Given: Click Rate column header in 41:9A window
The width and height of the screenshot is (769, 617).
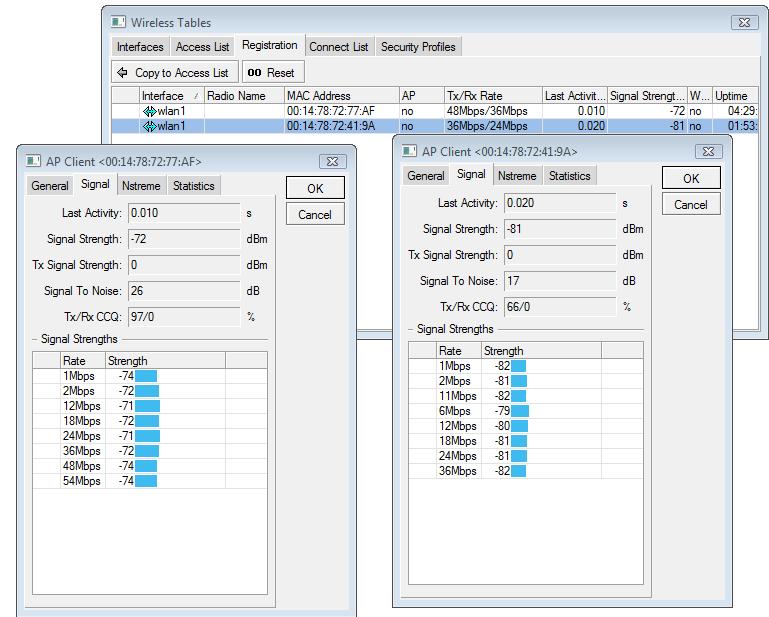Looking at the screenshot, I should [459, 351].
